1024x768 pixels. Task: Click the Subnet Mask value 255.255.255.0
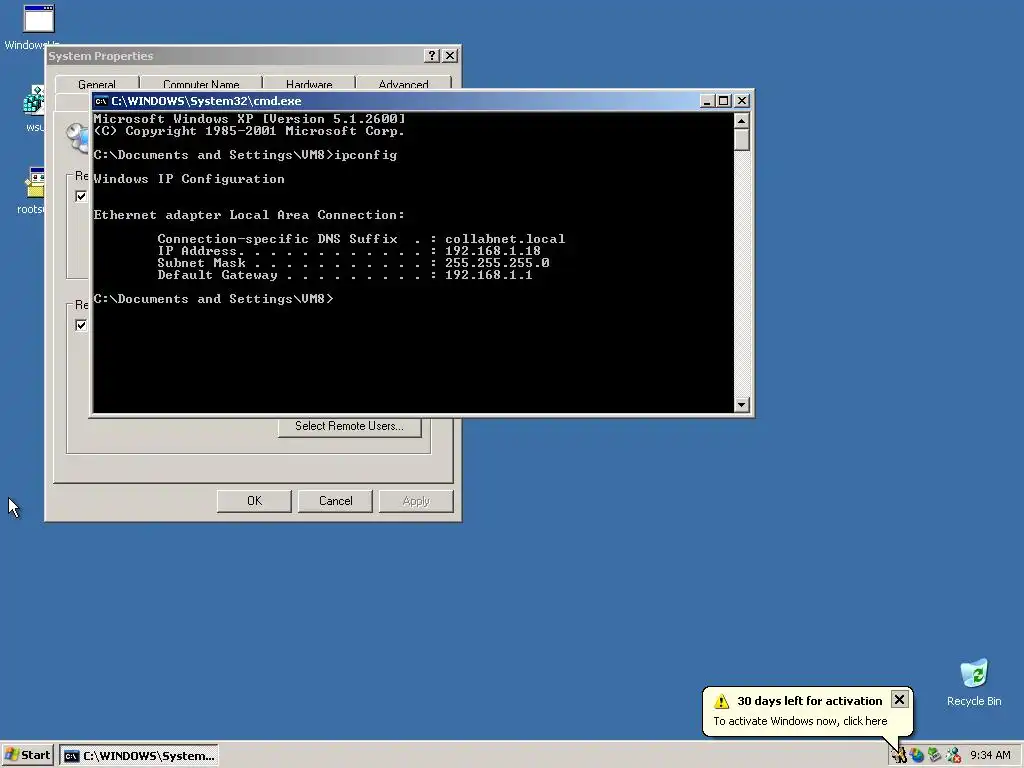tap(497, 263)
